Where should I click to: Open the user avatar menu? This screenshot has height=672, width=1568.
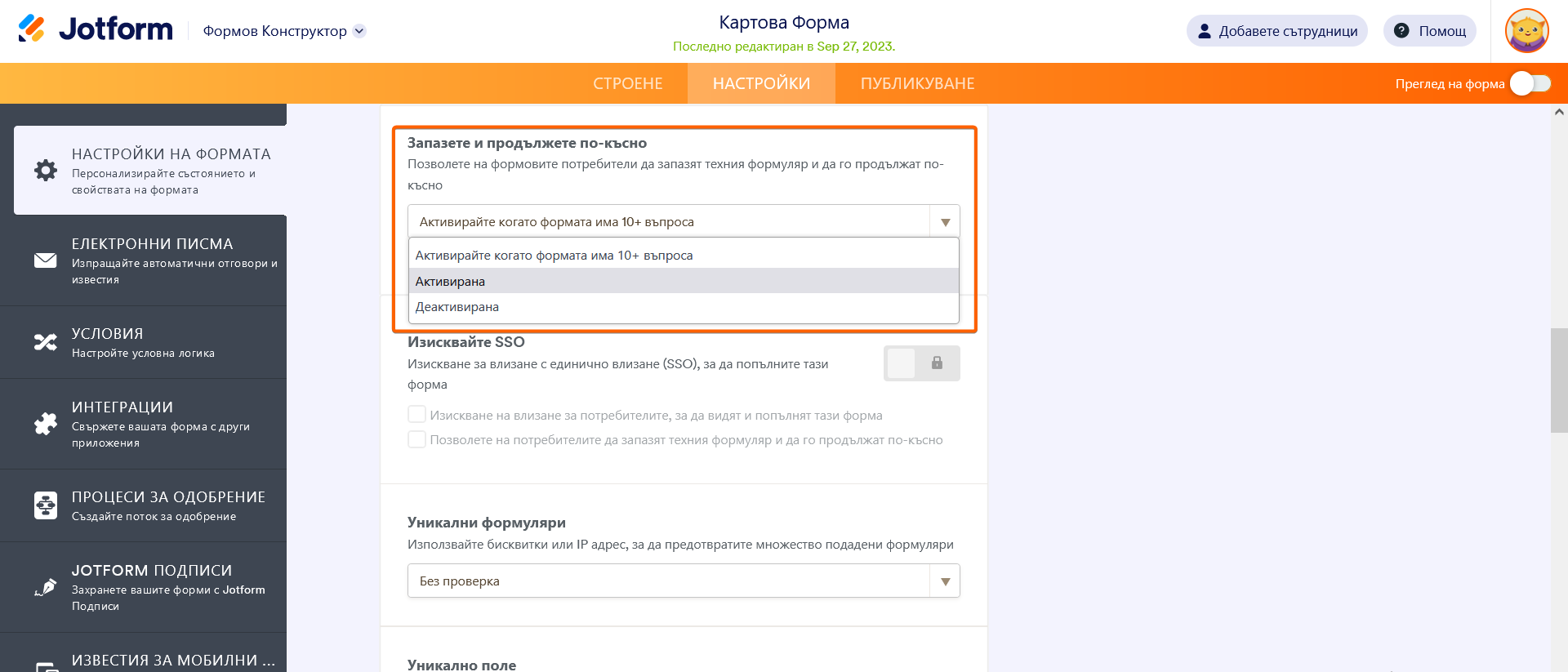point(1526,31)
